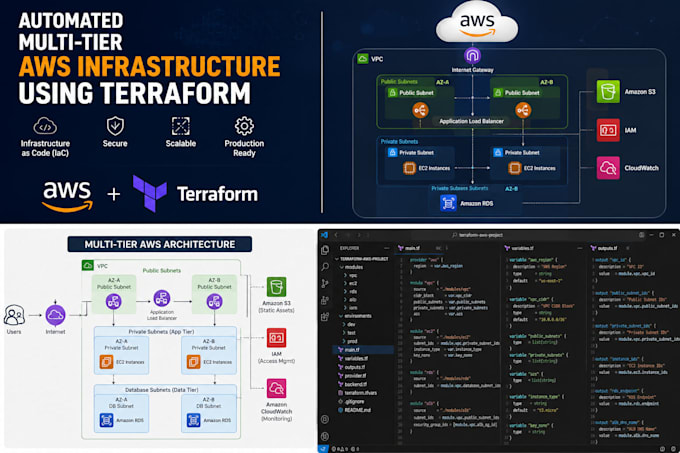680x453 pixels.
Task: Open provider.tf from the Explorer tree
Action: (x=352, y=375)
